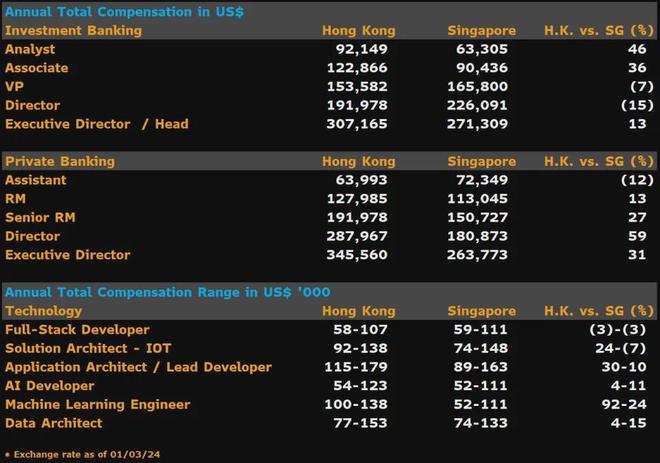Click Investment Banking Director Singapore value 226,091
This screenshot has width=660, height=463.
click(477, 105)
